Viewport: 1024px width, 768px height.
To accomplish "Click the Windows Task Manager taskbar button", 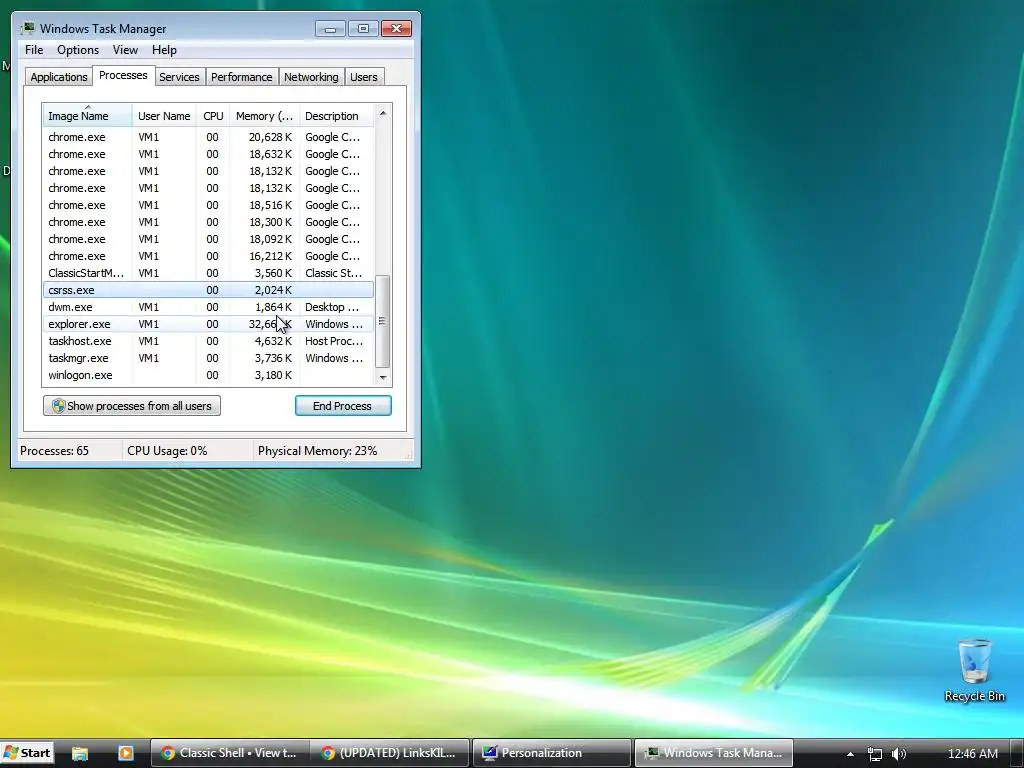I will click(x=714, y=753).
